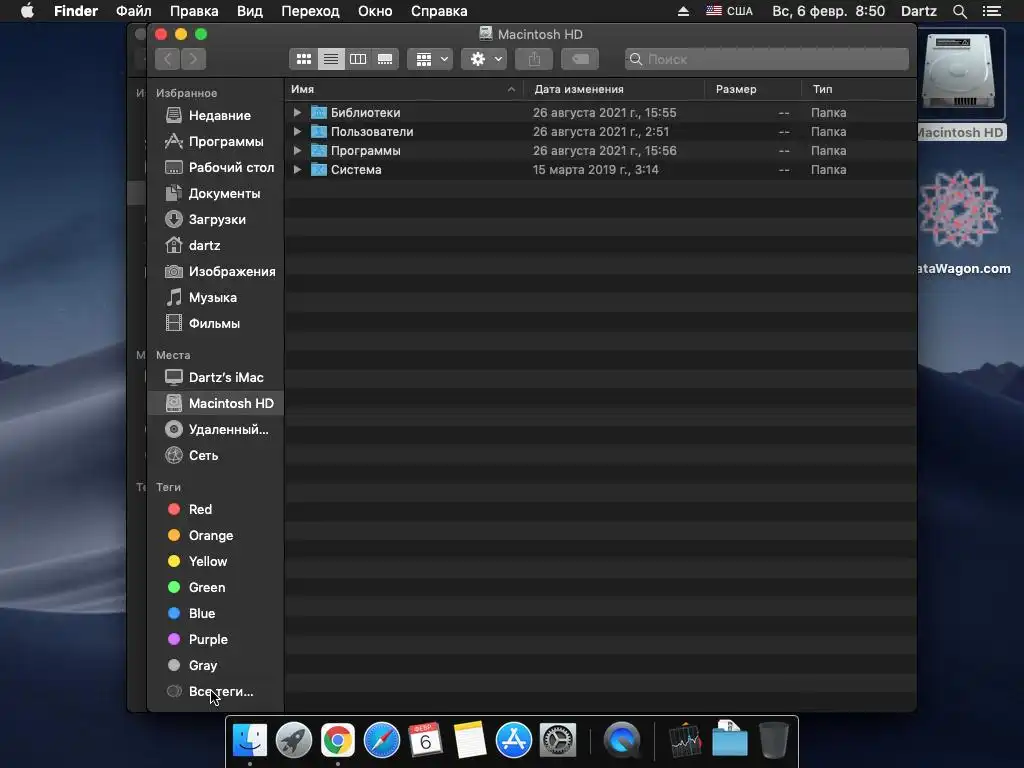Viewport: 1024px width, 768px height.
Task: Open the Правка menu
Action: point(194,11)
